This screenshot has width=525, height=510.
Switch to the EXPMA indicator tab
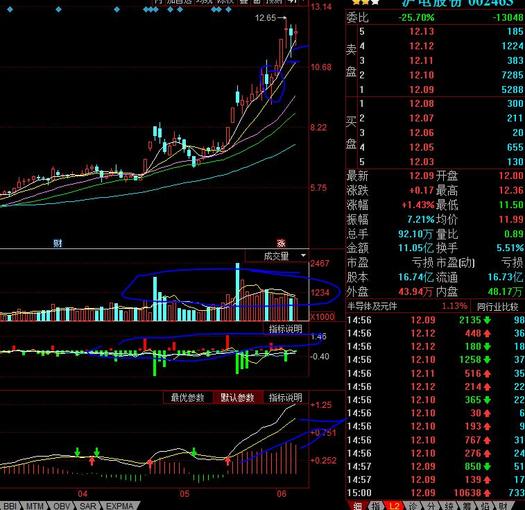coord(120,506)
